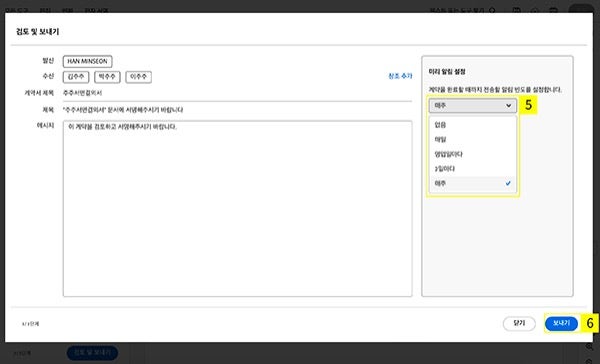Click the agreement title '주주서면결의서'
This screenshot has width=600, height=364.
(x=82, y=93)
